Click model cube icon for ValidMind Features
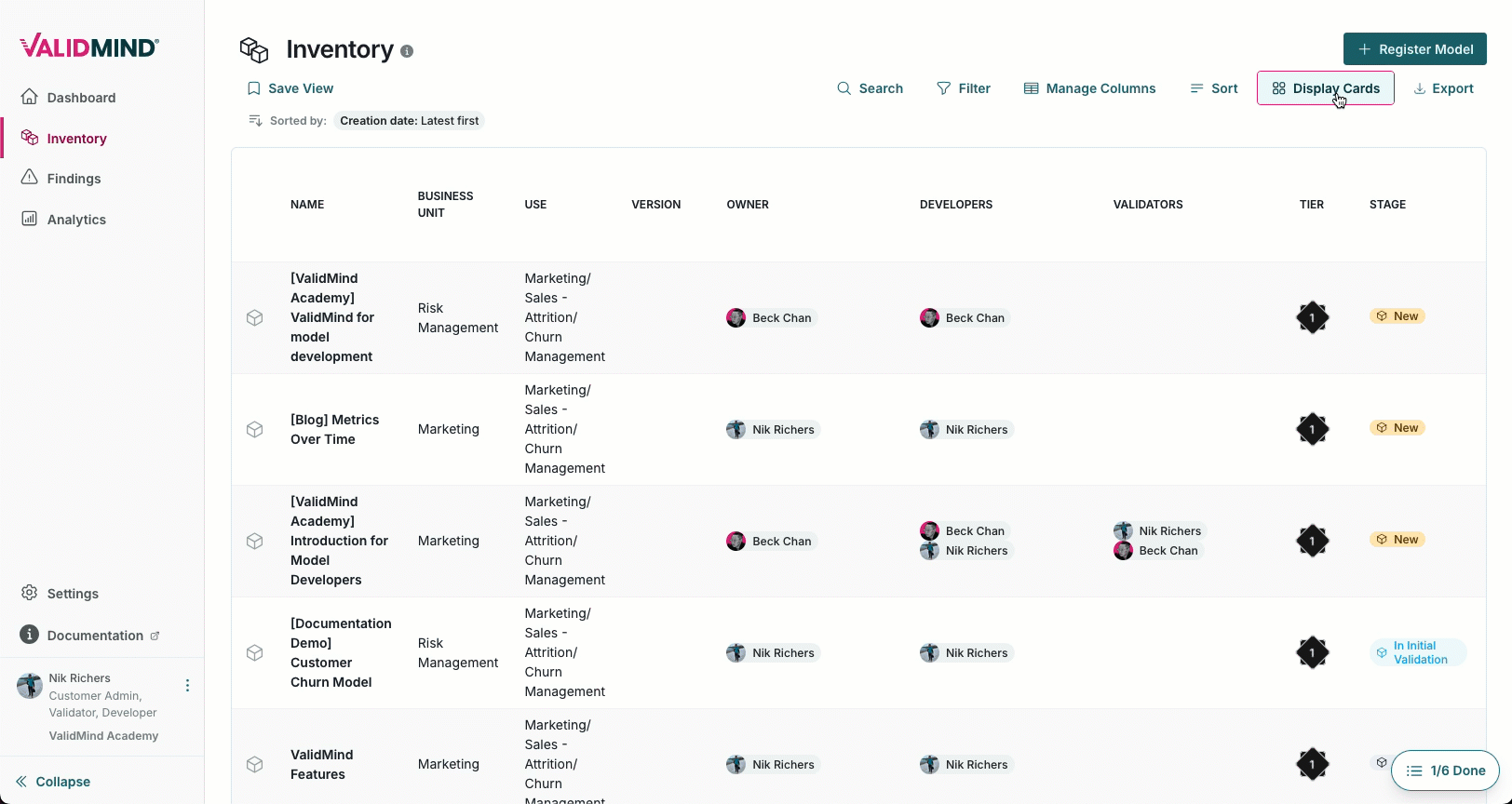 (254, 764)
